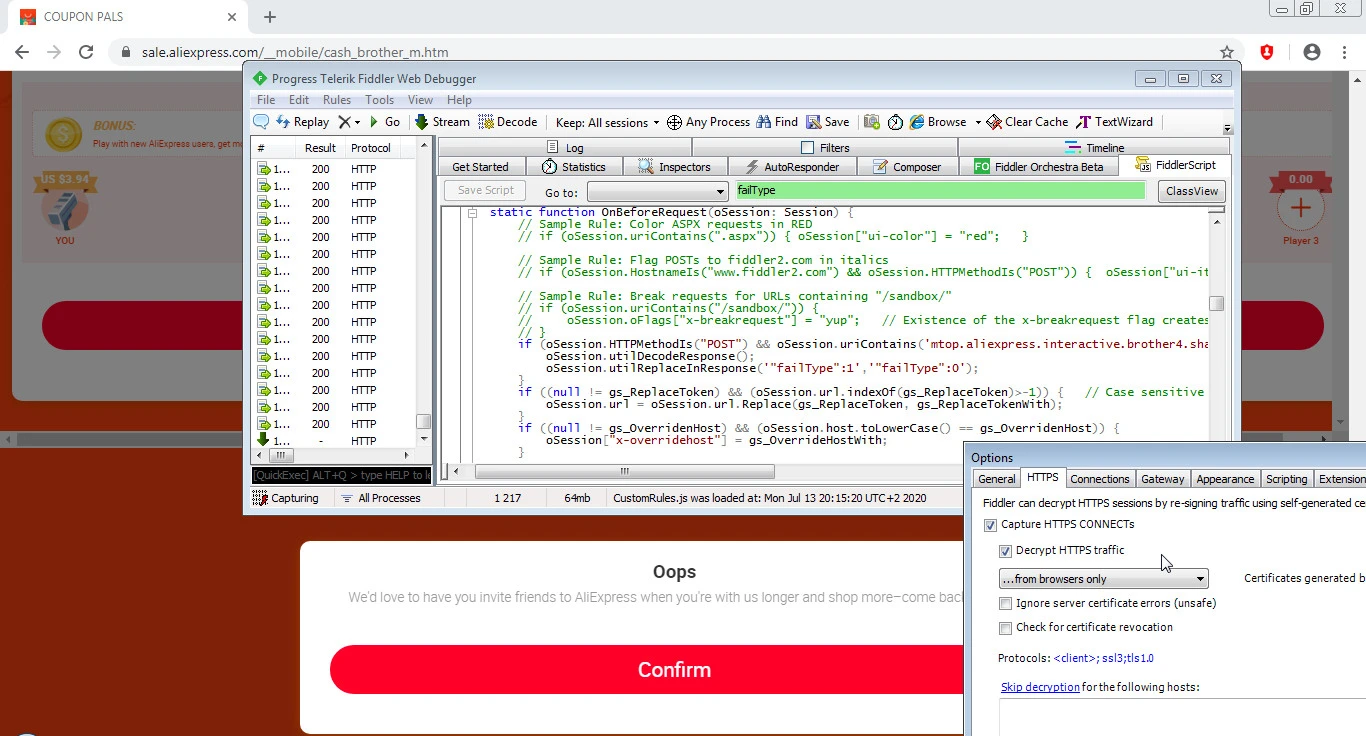
Task: Switch to the Timeline tab
Action: (x=1094, y=147)
